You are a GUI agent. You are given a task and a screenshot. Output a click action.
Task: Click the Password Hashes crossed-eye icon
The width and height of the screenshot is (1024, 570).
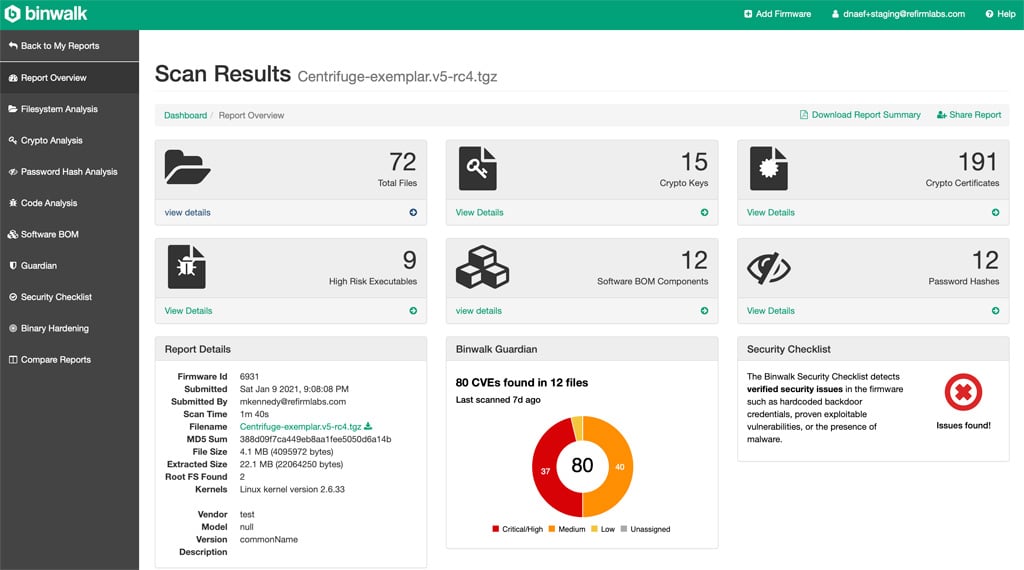tap(769, 266)
